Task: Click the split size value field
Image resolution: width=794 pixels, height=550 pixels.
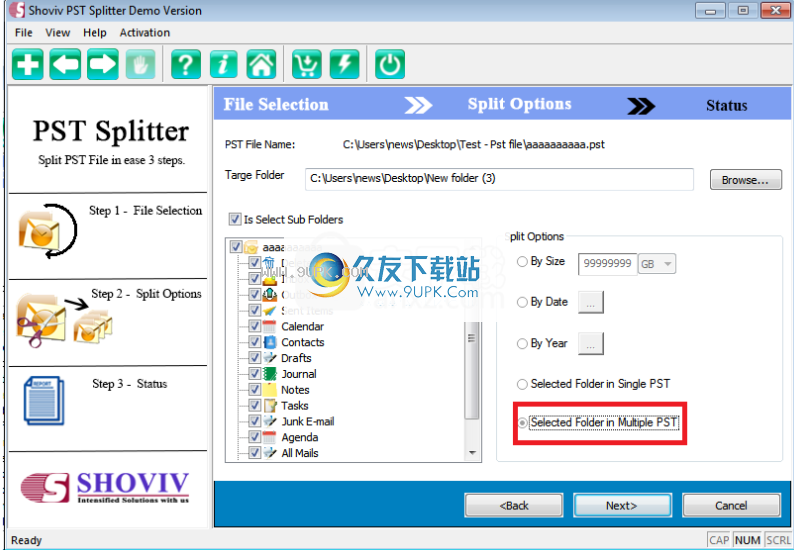Action: tap(607, 264)
